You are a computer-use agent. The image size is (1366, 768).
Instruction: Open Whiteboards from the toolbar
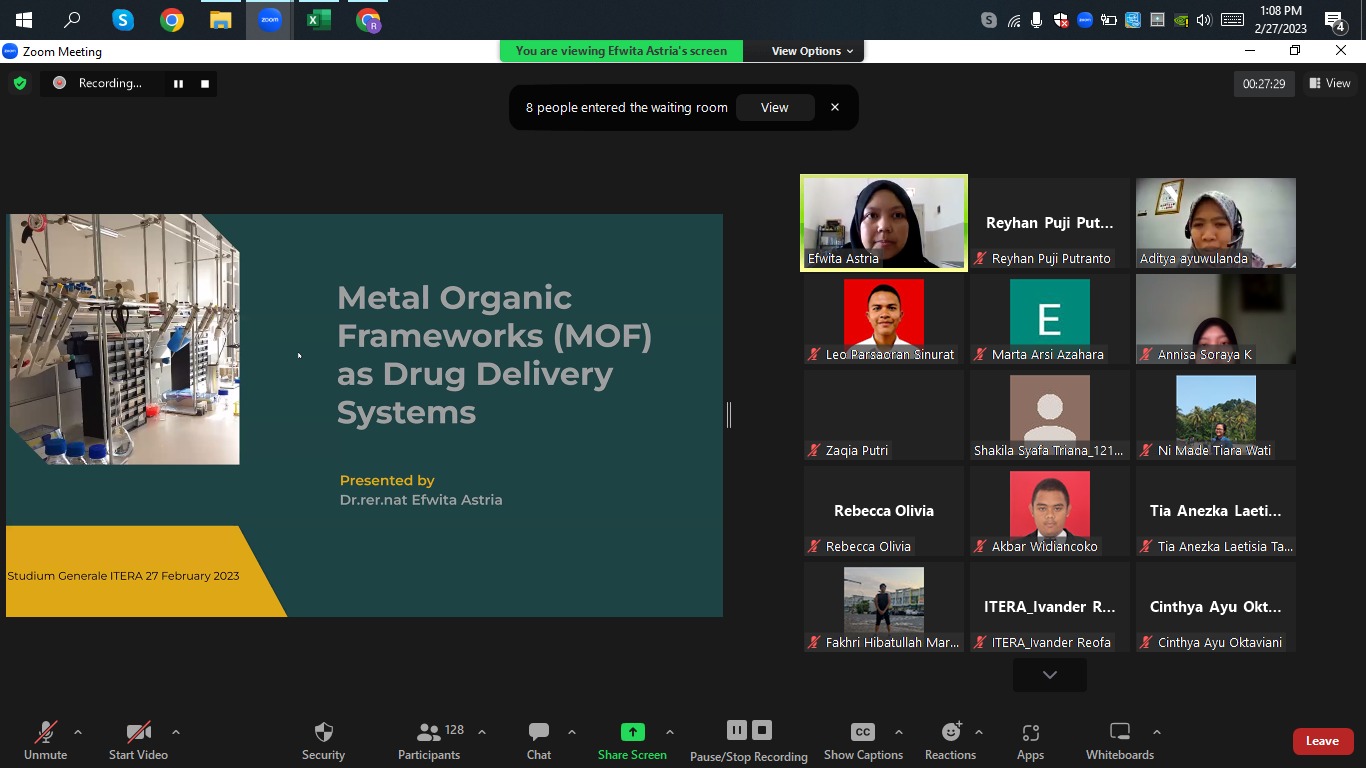pos(1120,733)
